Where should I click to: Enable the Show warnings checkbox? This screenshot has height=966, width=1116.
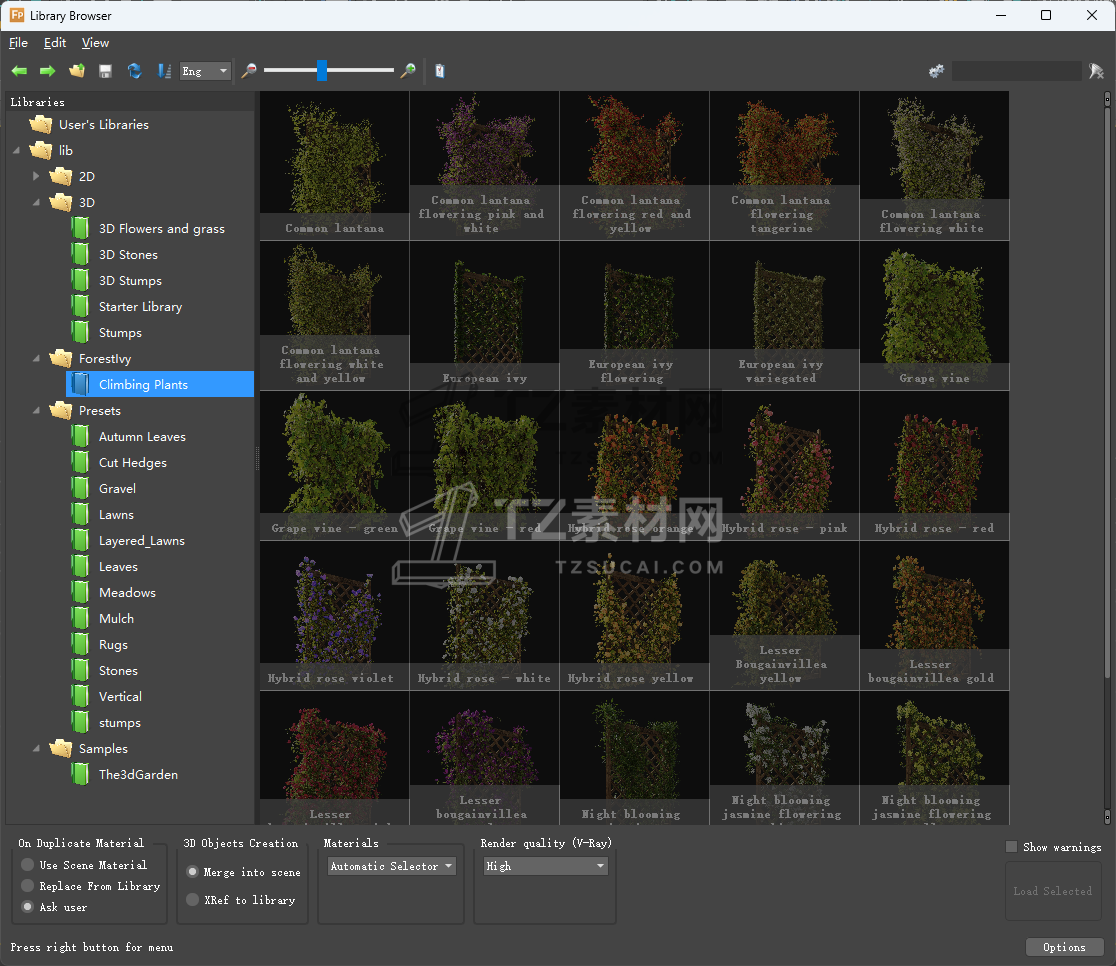(x=1011, y=847)
